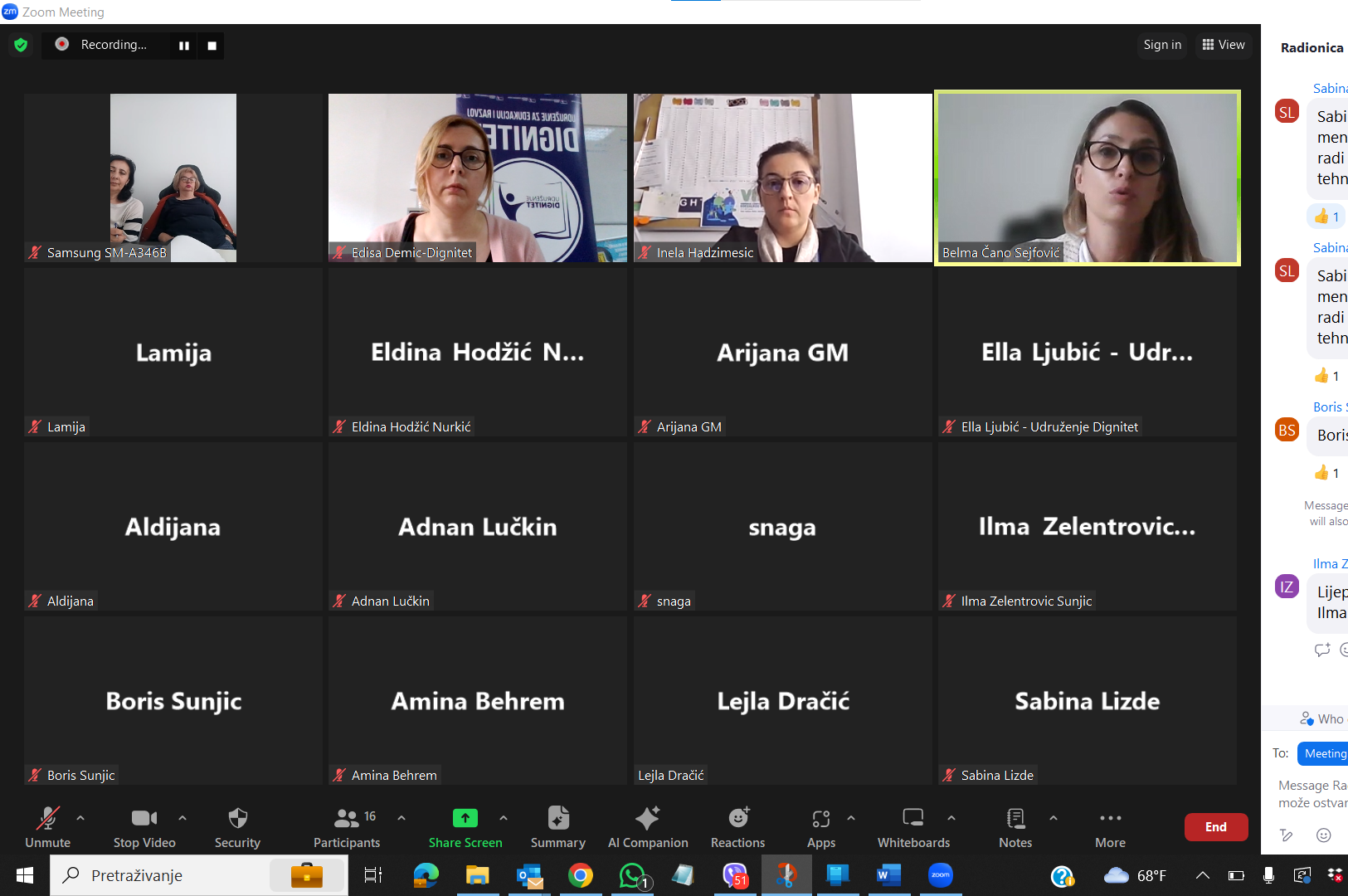Open Outlook from the taskbar
Viewport: 1348px width, 896px height.
pyautogui.click(x=529, y=875)
